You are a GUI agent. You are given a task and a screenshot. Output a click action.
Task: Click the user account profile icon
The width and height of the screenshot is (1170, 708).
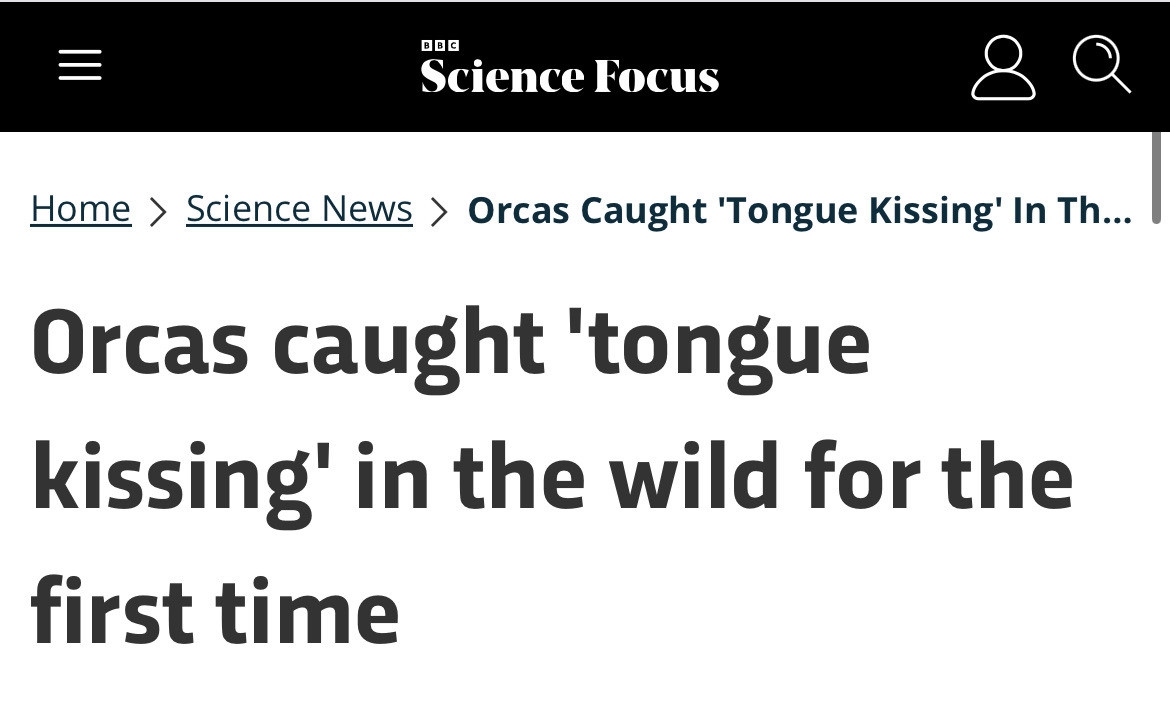point(1003,68)
